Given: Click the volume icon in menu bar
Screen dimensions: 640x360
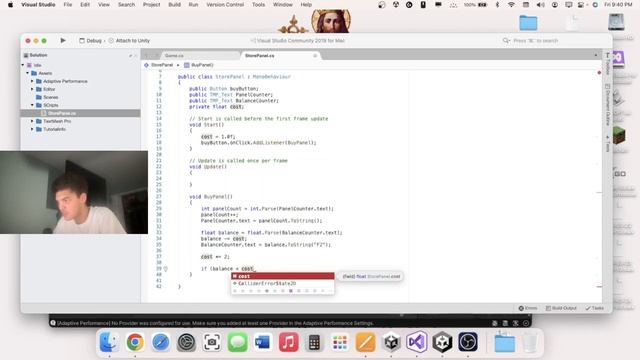Looking at the screenshot, I should point(540,4).
